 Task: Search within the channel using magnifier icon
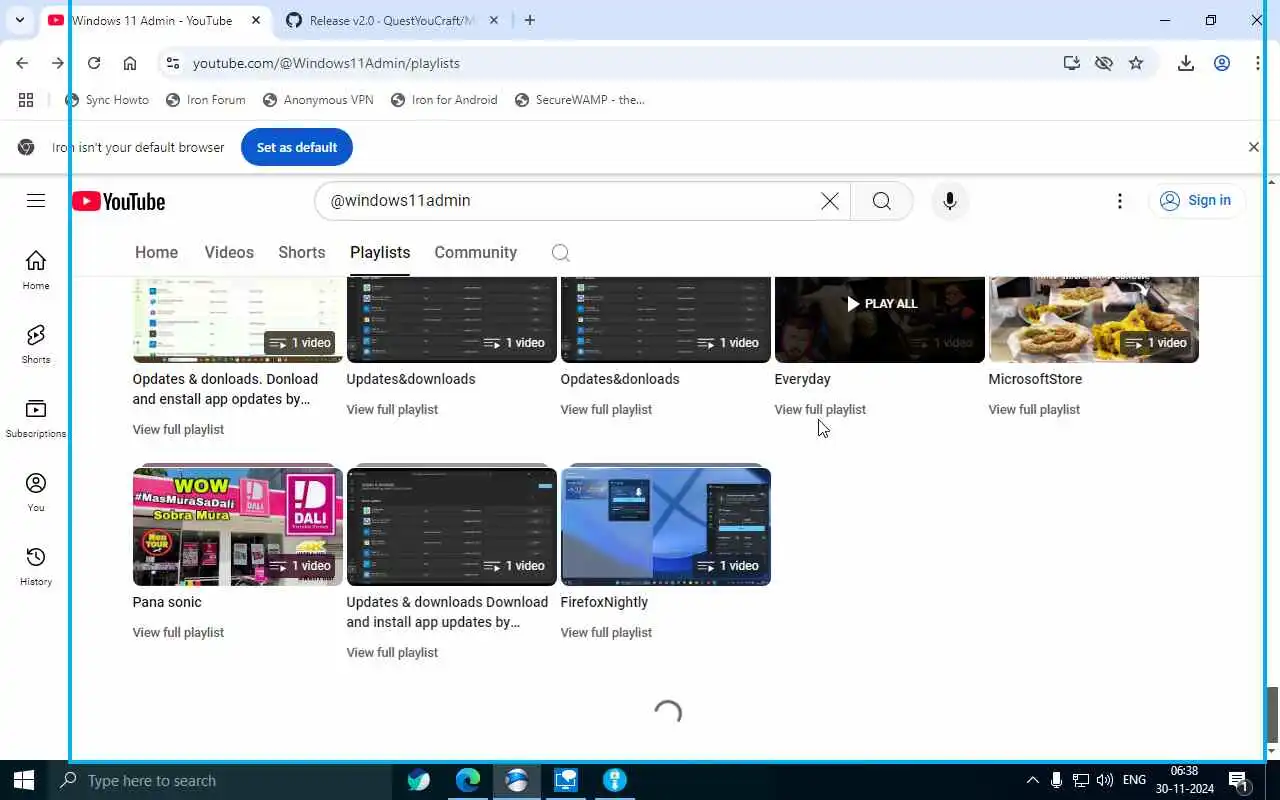pos(561,252)
